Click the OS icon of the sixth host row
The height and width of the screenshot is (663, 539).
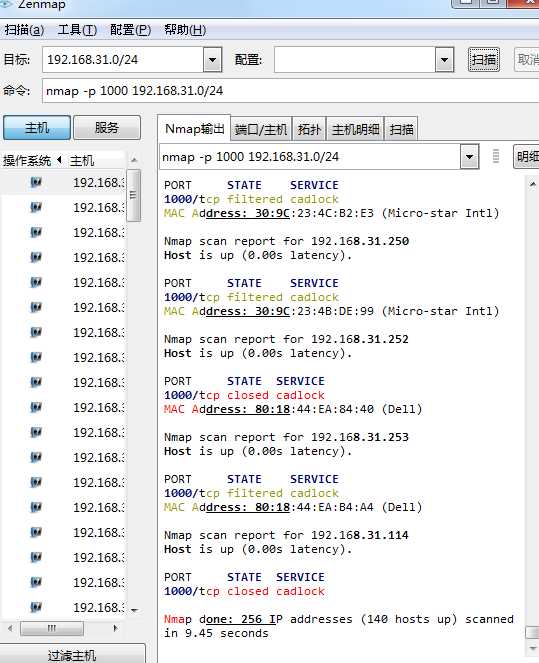click(x=36, y=307)
